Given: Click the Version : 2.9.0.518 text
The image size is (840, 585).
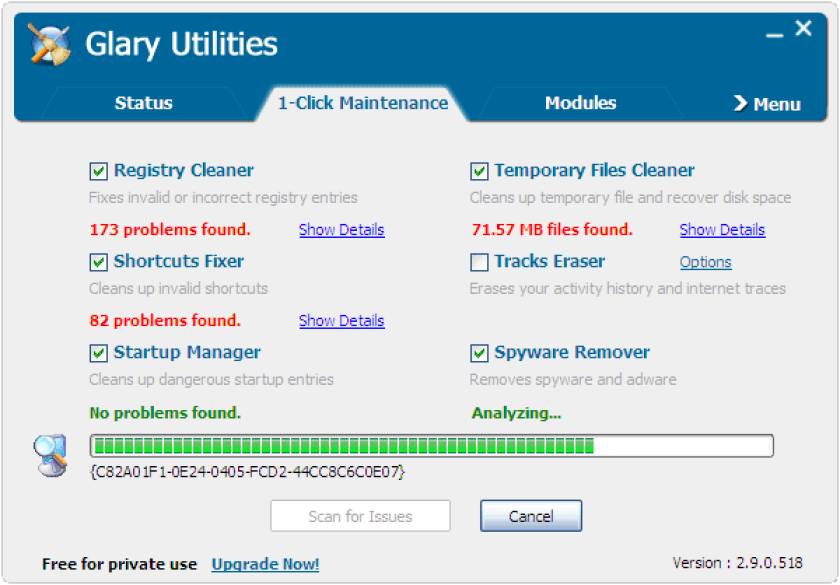Looking at the screenshot, I should pyautogui.click(x=738, y=563).
